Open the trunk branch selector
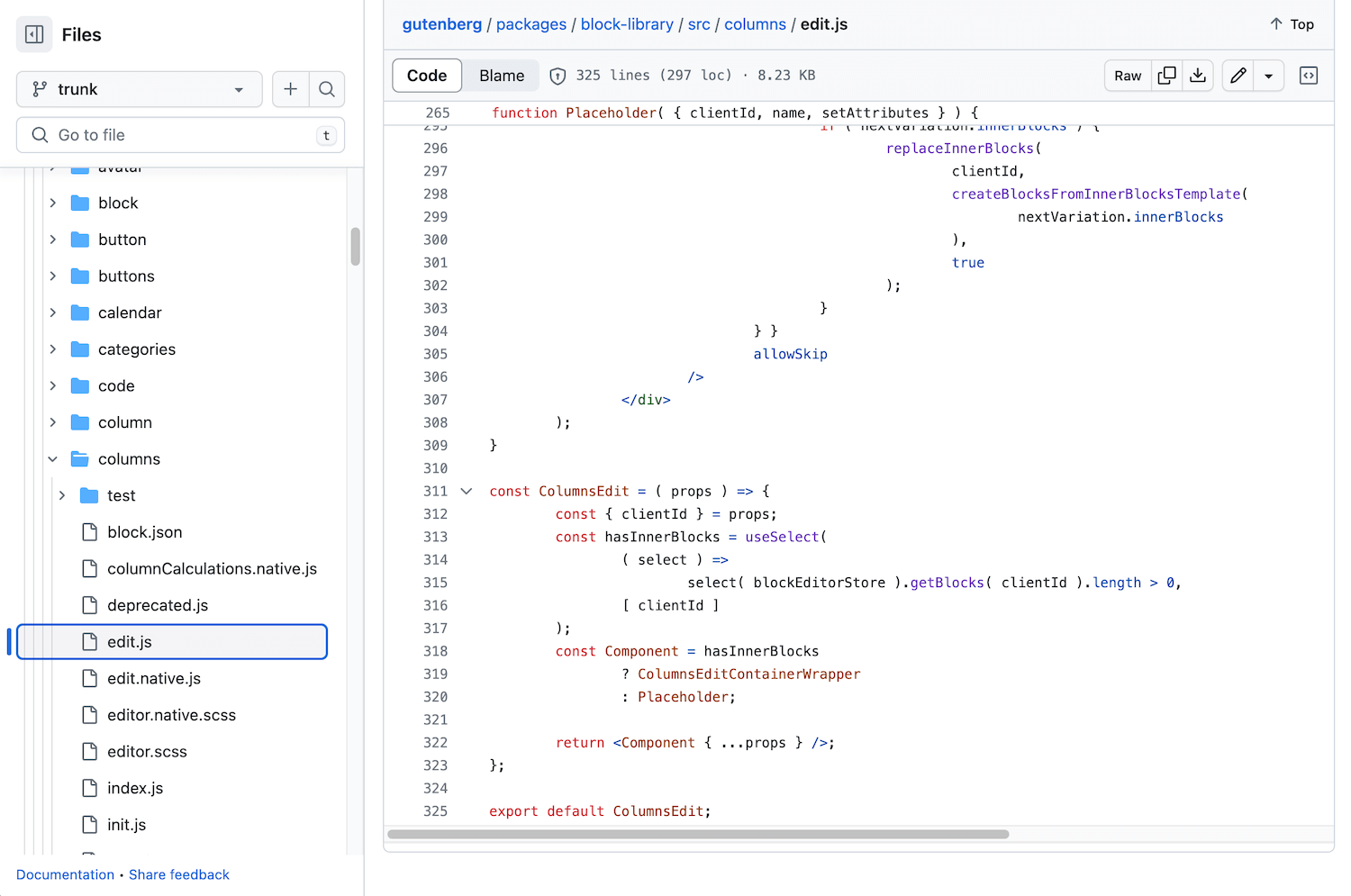The image size is (1351, 896). (140, 89)
